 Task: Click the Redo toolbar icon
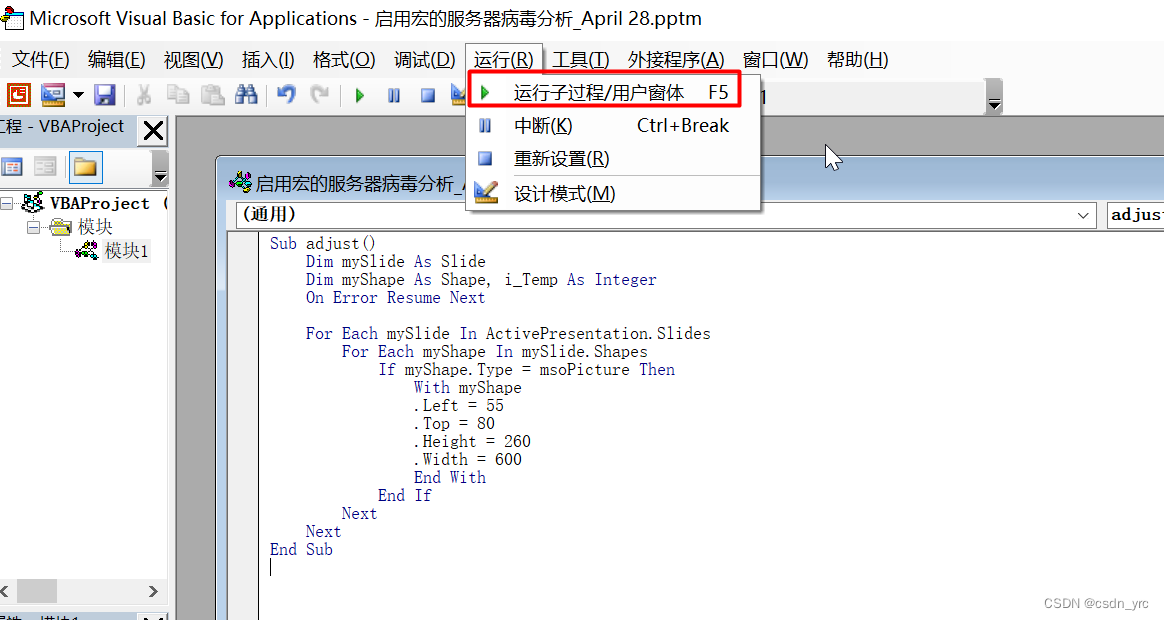click(x=320, y=94)
